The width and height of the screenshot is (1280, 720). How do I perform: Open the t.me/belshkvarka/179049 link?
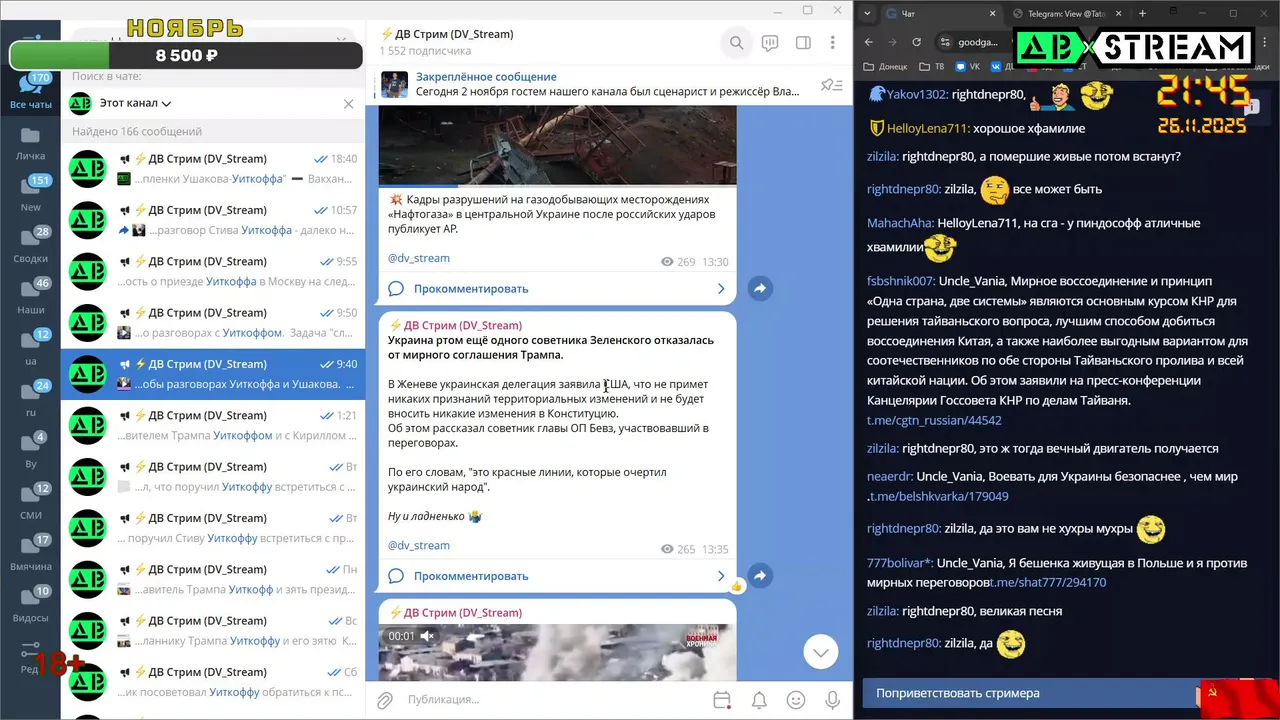pyautogui.click(x=938, y=496)
